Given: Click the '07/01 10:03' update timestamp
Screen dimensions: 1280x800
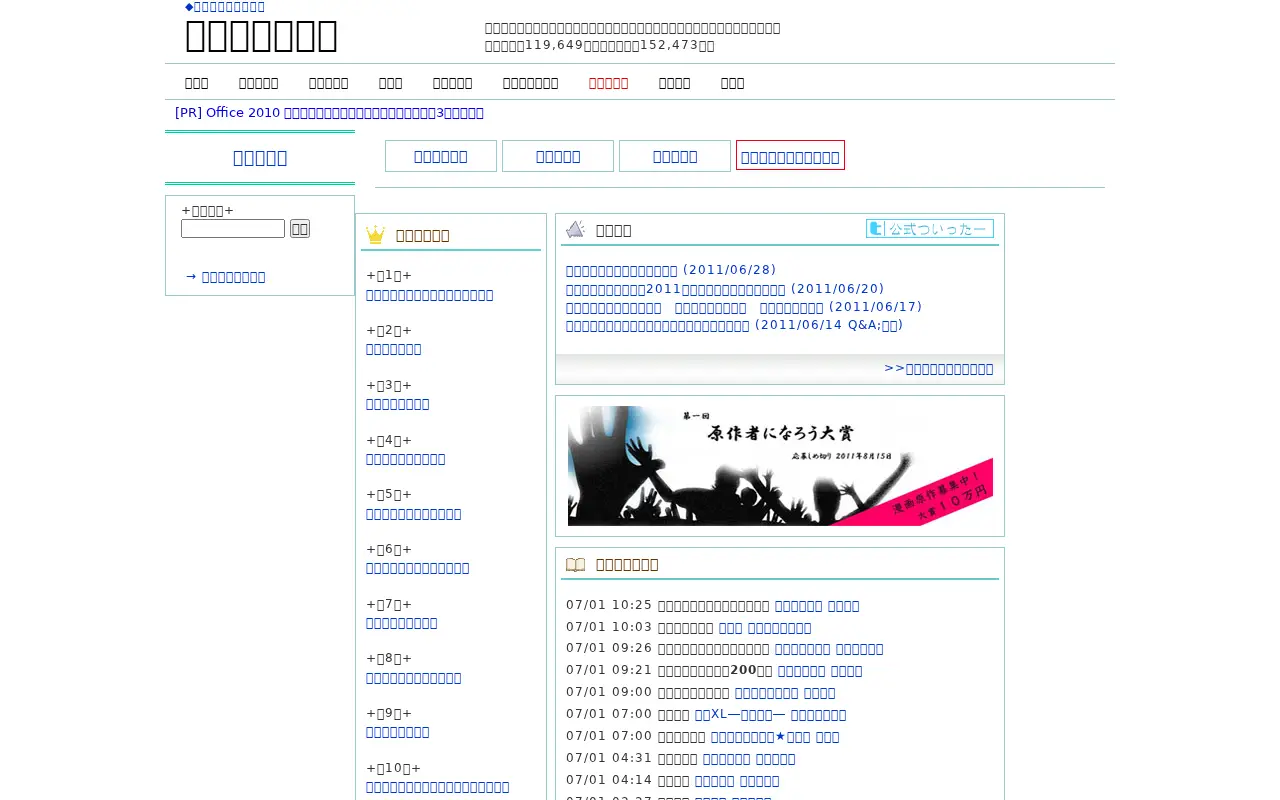Looking at the screenshot, I should [x=609, y=627].
